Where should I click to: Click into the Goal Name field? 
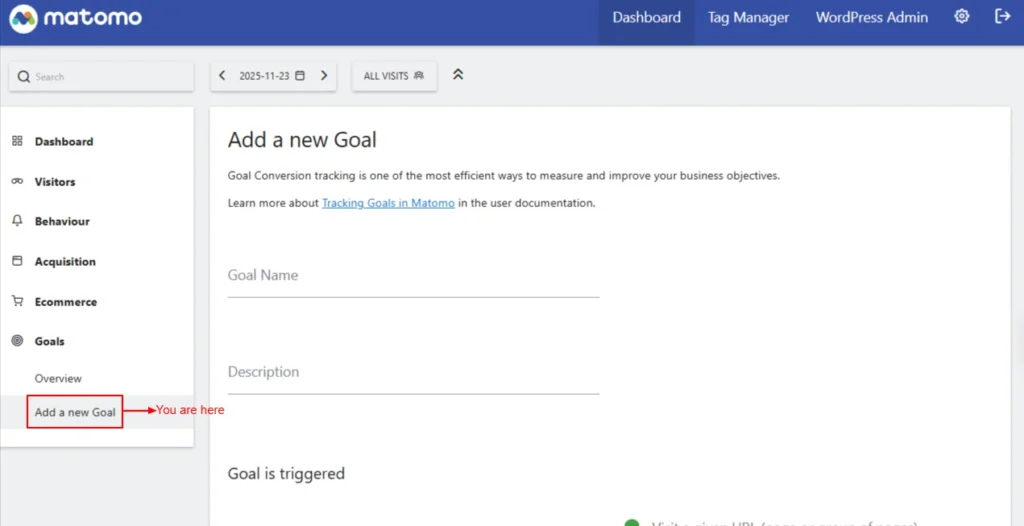[x=413, y=276]
